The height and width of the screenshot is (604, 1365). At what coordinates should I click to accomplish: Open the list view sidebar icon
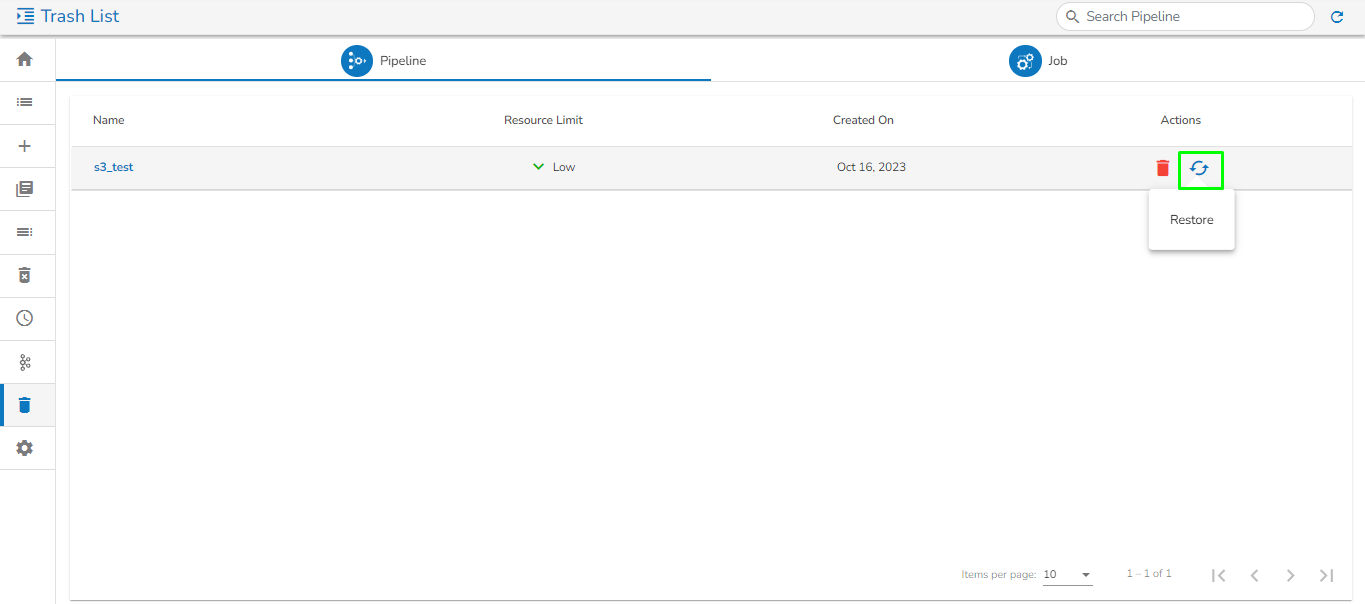pyautogui.click(x=25, y=102)
